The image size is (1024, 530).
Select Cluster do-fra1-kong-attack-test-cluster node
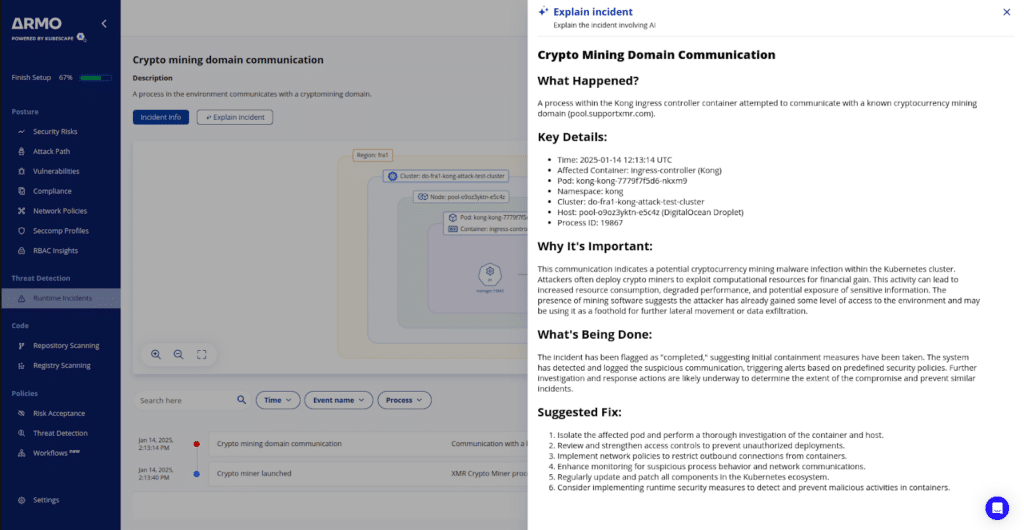tap(445, 176)
